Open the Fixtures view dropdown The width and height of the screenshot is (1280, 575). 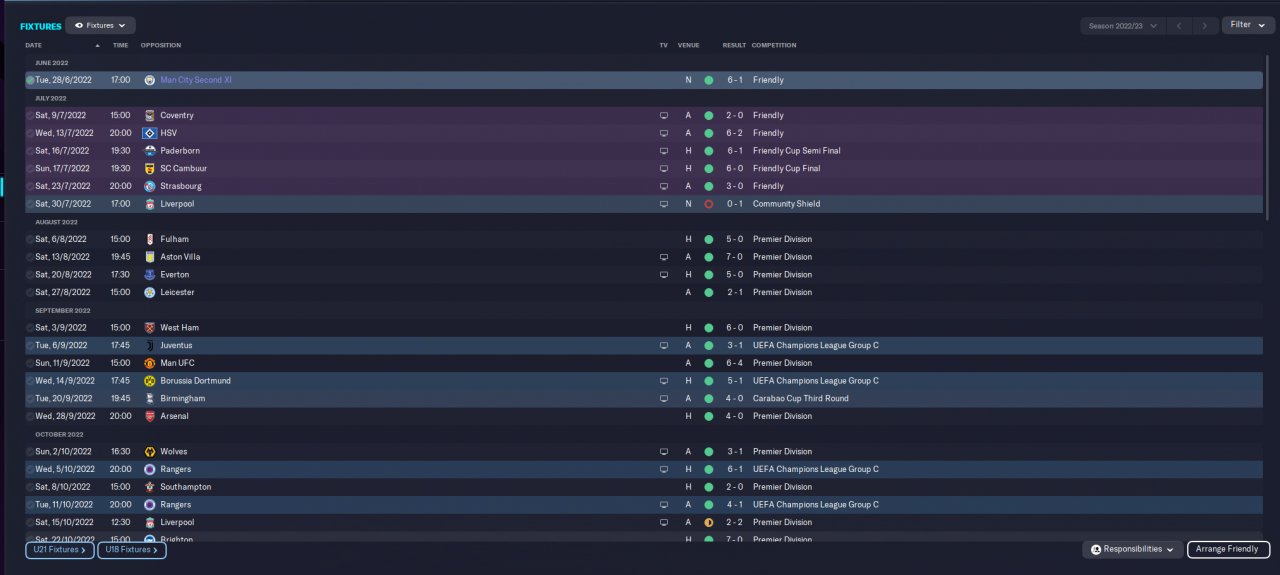tap(100, 25)
